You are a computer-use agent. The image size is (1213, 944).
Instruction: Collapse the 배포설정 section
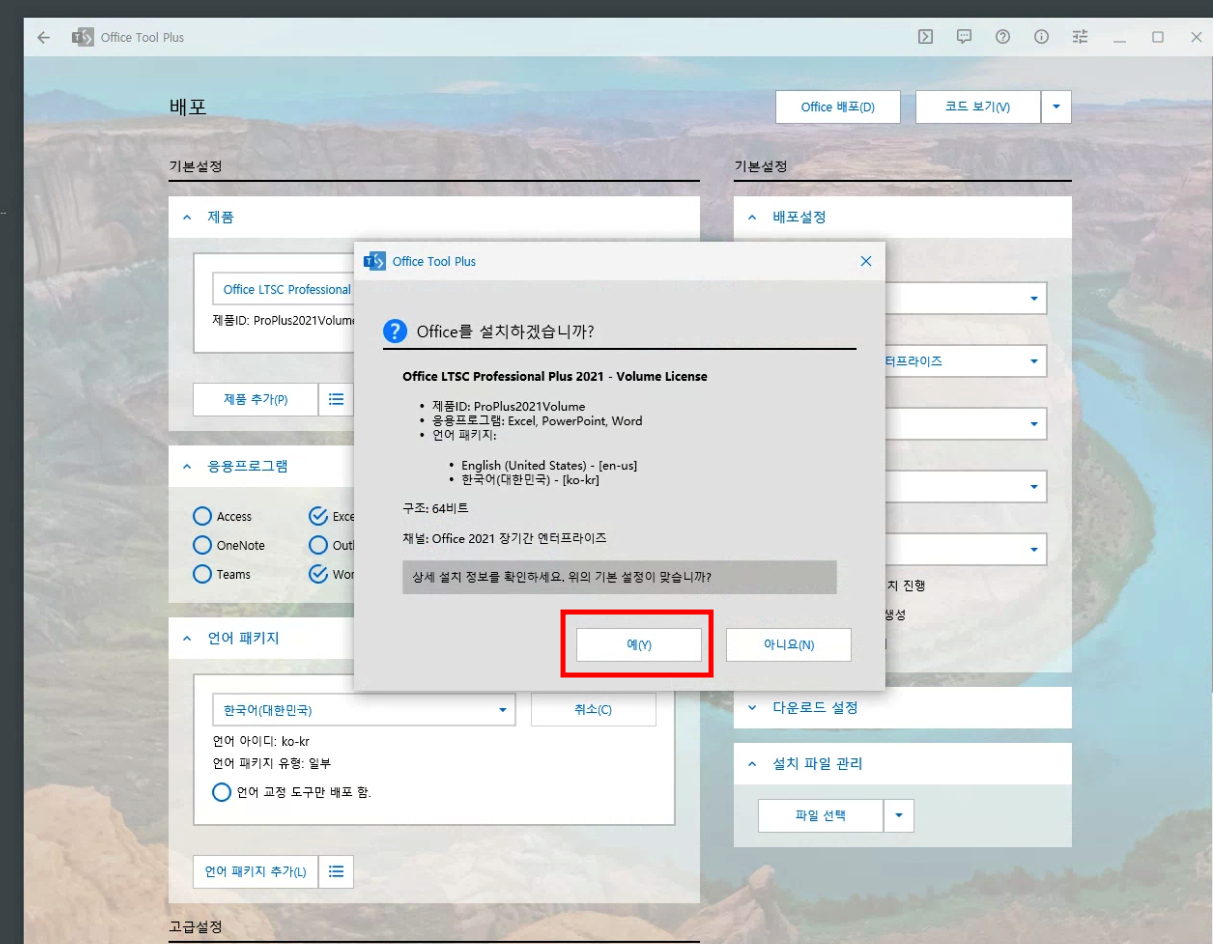click(x=752, y=217)
